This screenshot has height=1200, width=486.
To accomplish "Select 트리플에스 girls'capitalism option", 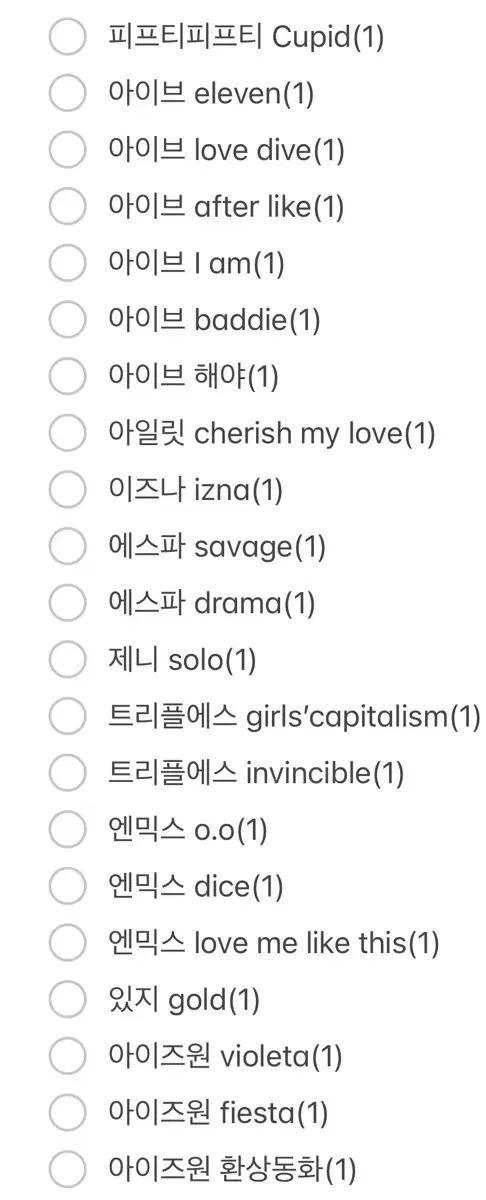I will [x=68, y=716].
